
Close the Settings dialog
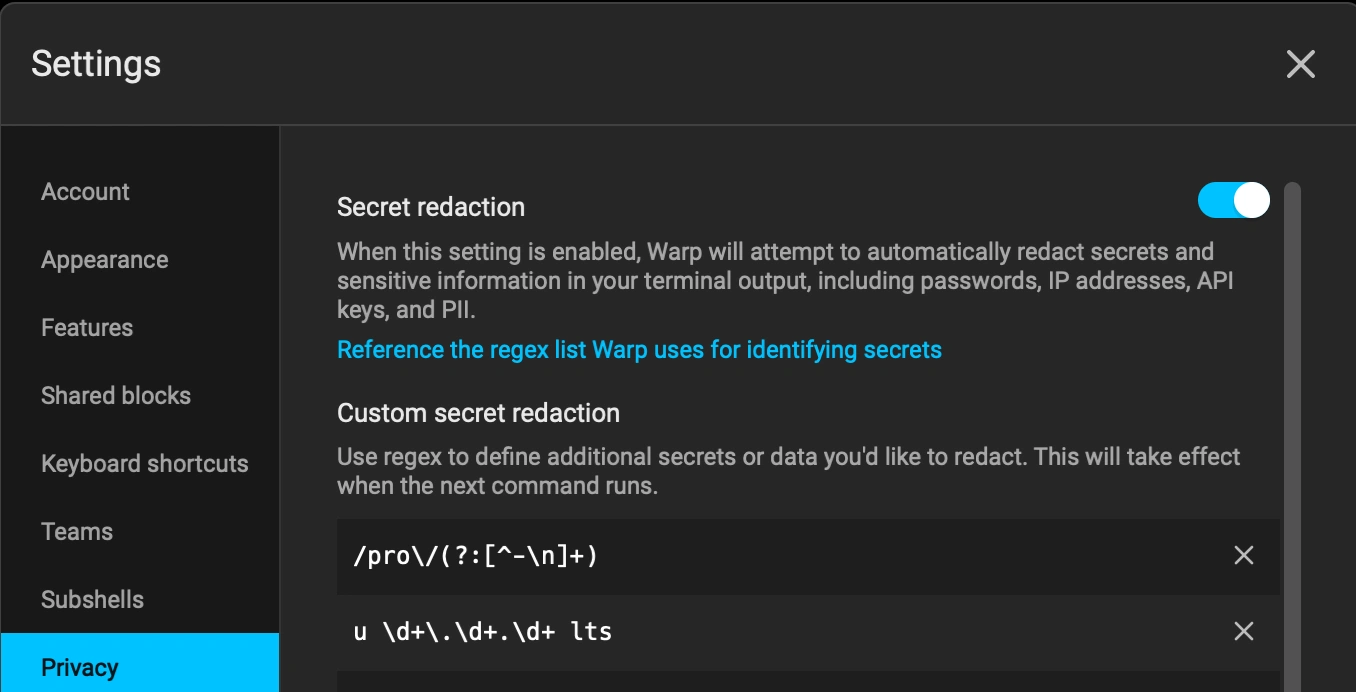point(1300,64)
